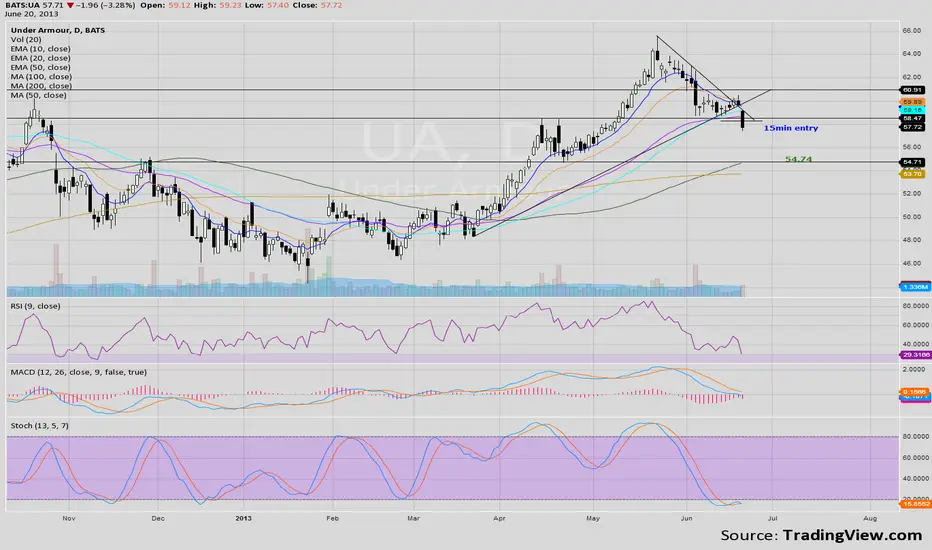Click the green 54.74 price annotation
Viewport: 932px width, 550px height.
coord(798,159)
